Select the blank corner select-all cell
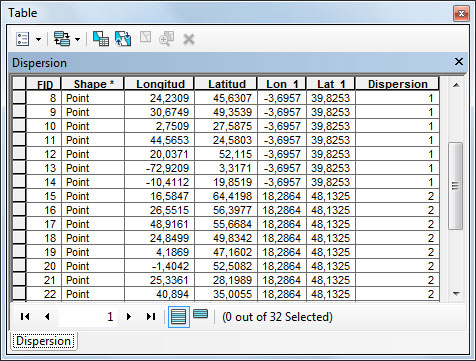The image size is (476, 361). pyautogui.click(x=19, y=83)
